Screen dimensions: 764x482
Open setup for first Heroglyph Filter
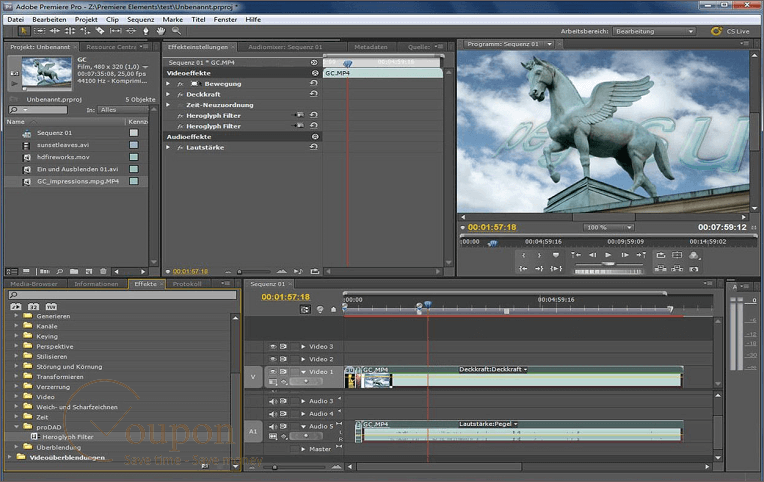tap(299, 115)
